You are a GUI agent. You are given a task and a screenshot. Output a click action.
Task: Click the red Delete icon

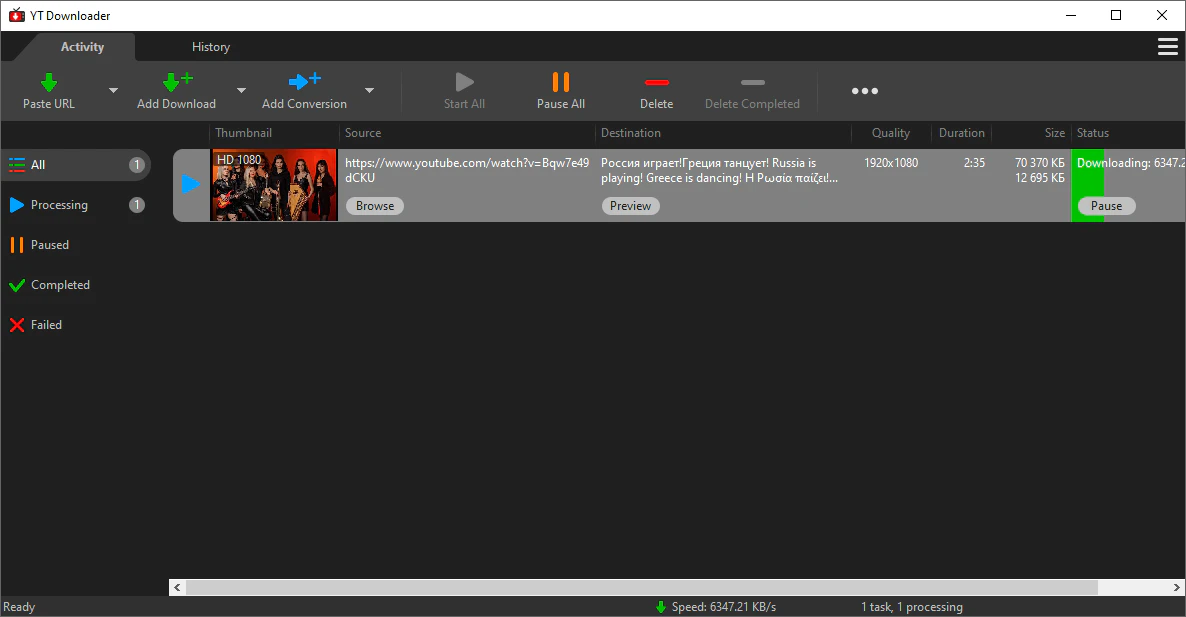click(x=656, y=83)
